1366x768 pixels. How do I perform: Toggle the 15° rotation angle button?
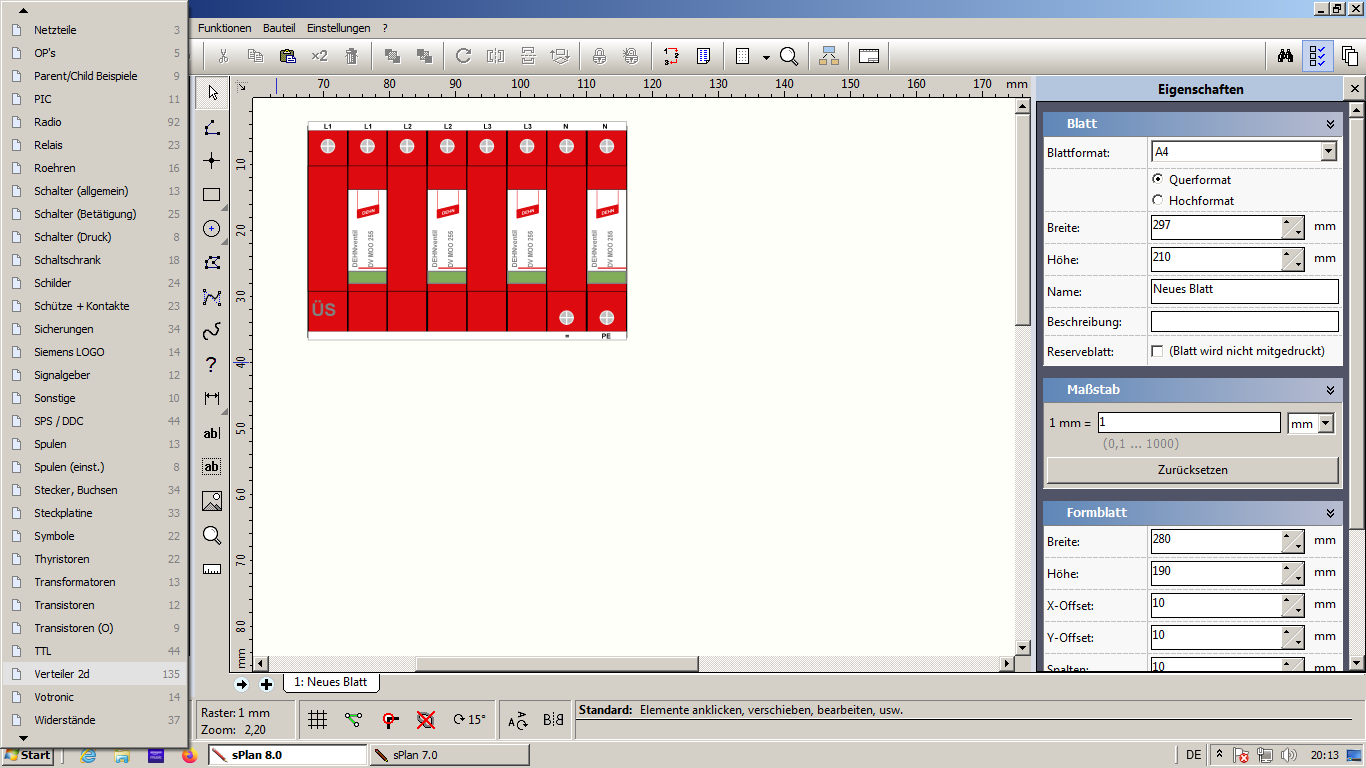click(x=469, y=719)
